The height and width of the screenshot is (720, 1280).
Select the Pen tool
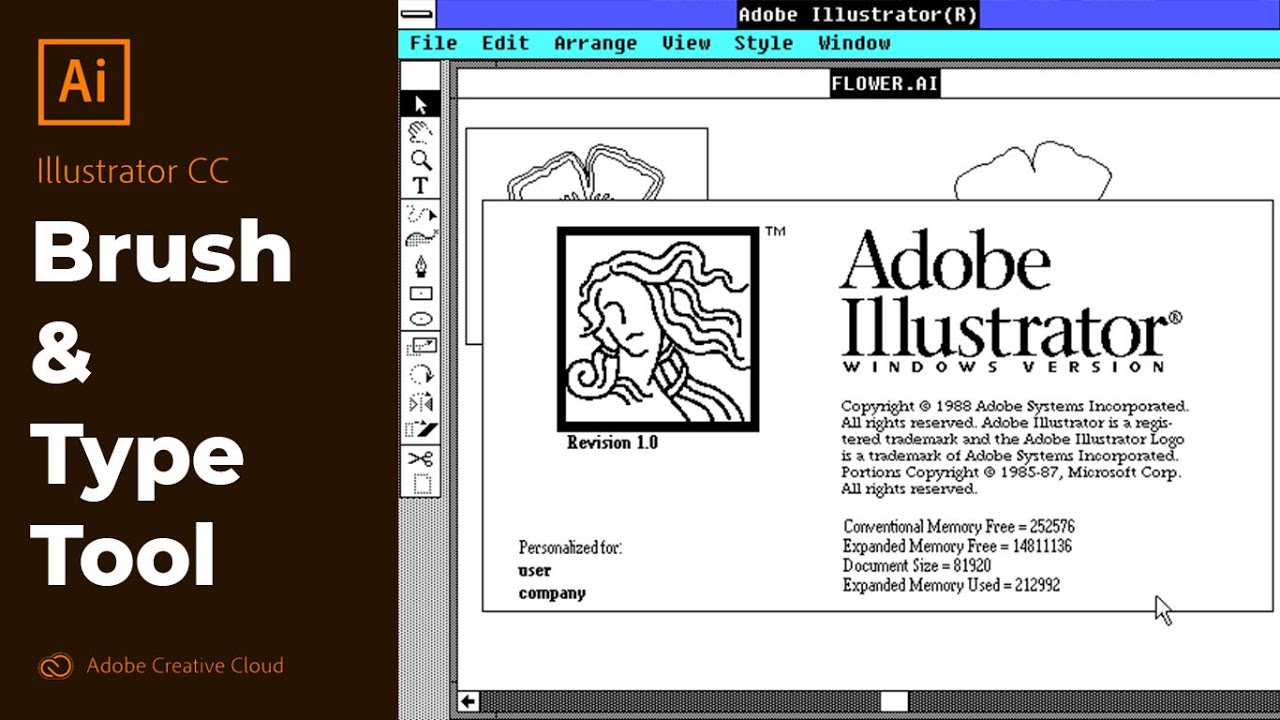[420, 267]
